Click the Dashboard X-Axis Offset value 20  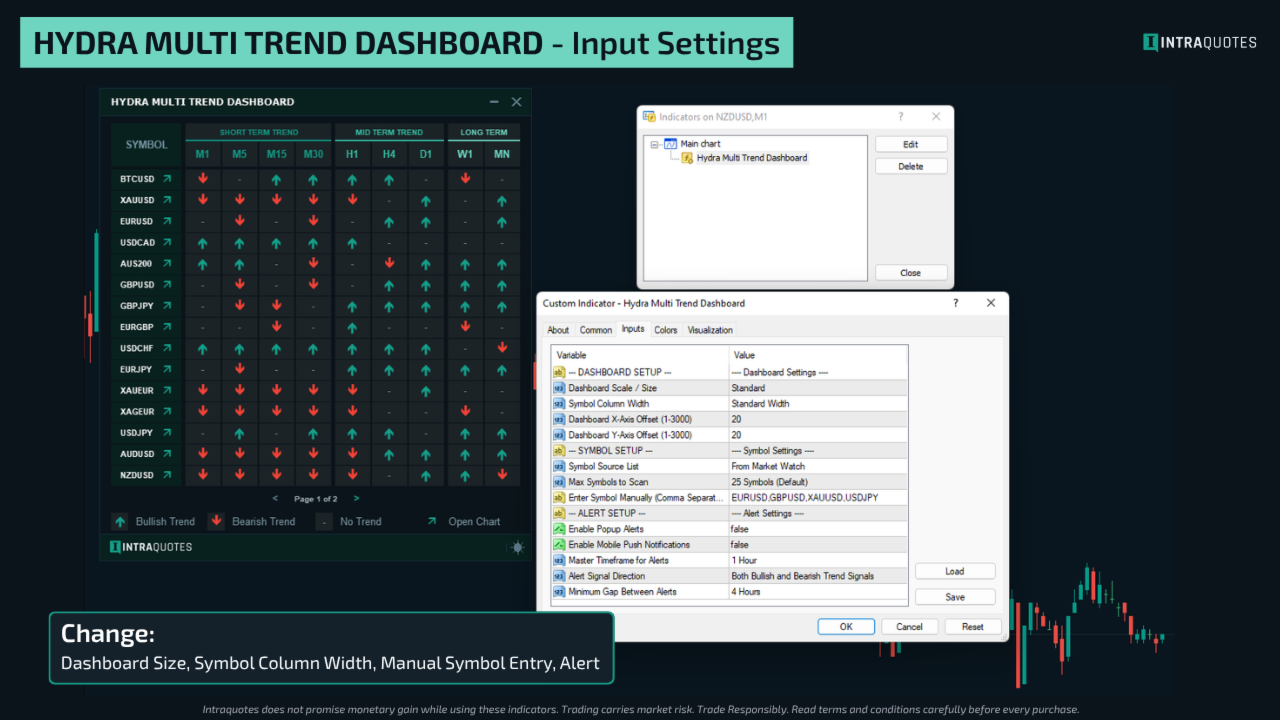pos(818,419)
